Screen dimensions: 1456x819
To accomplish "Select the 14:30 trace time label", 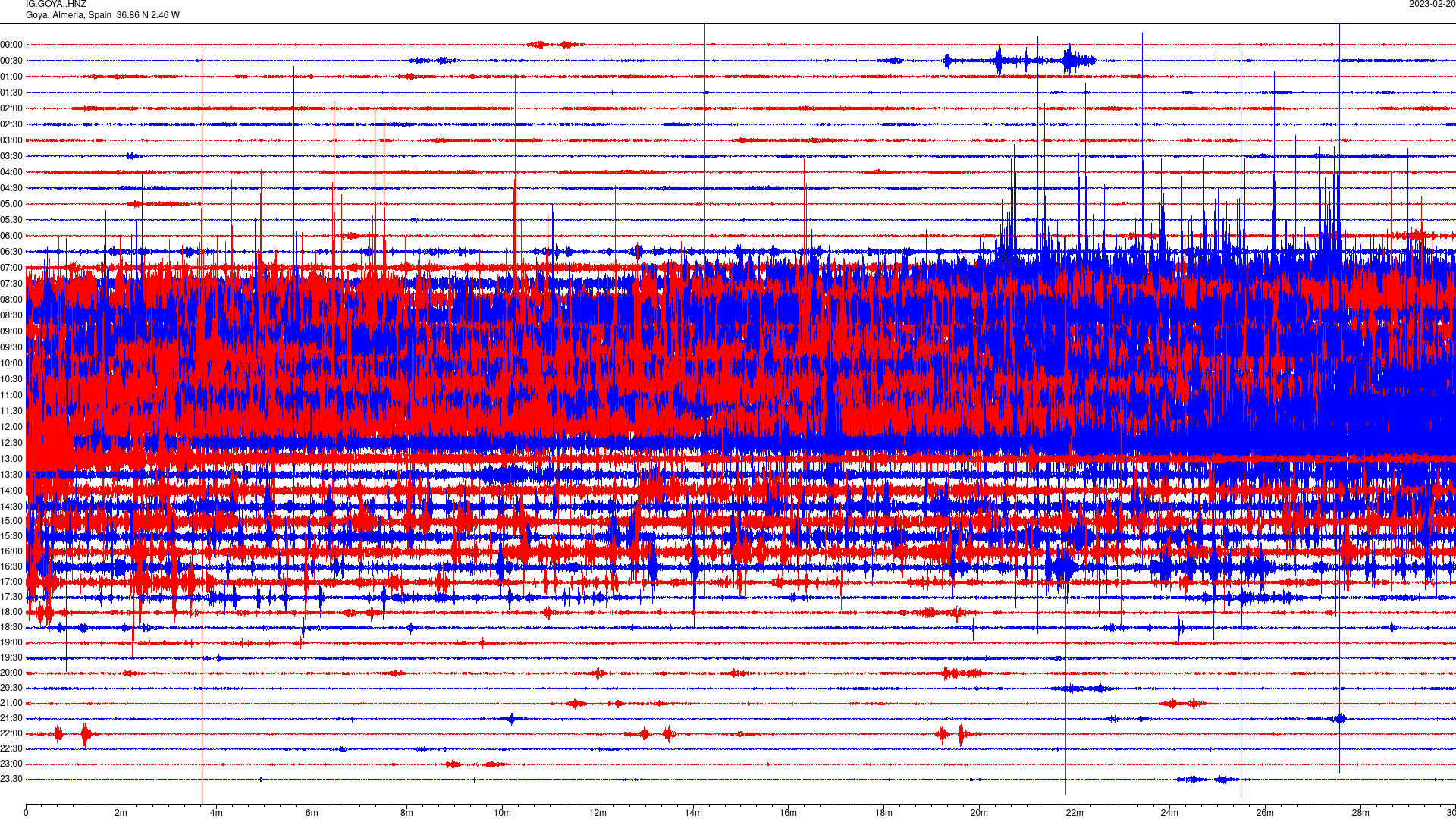I will 11,507.
